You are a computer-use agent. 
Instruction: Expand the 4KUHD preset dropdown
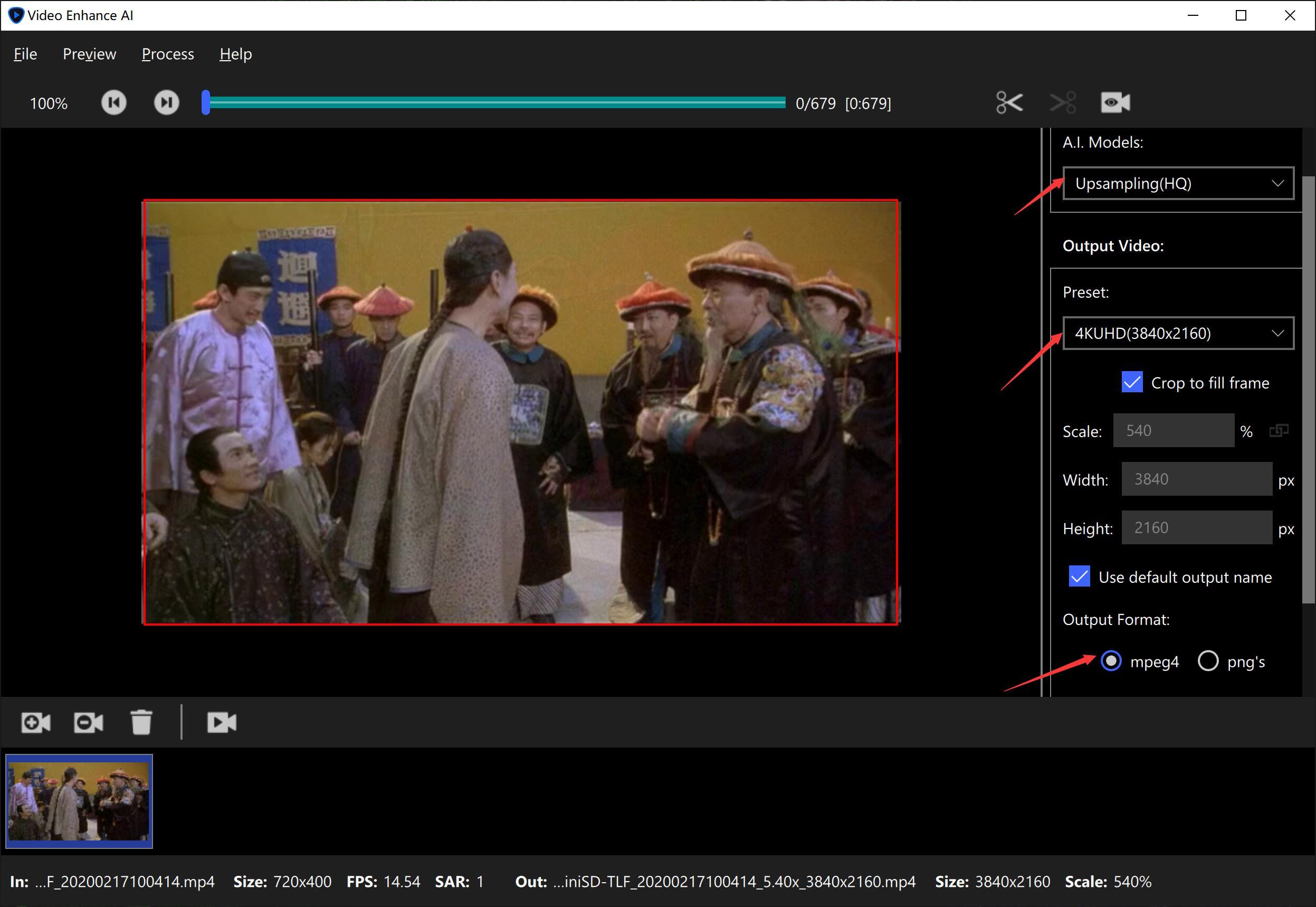pyautogui.click(x=1178, y=333)
